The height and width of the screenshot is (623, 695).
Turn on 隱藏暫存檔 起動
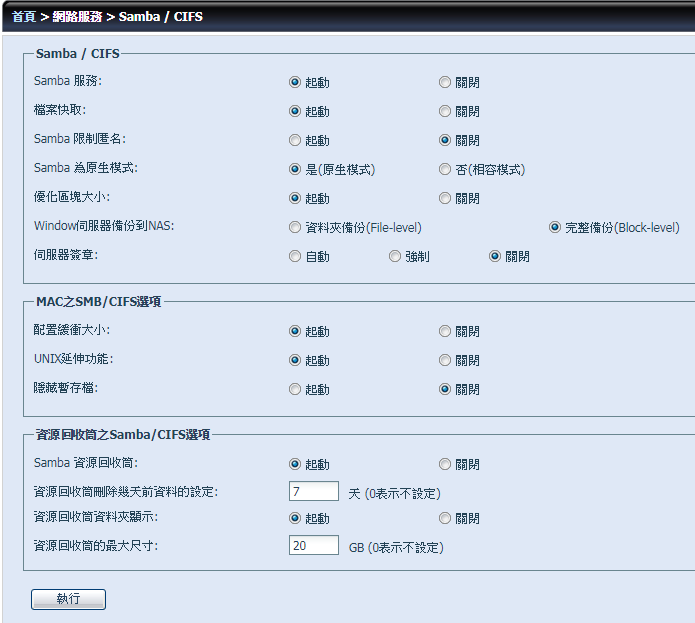coord(295,389)
